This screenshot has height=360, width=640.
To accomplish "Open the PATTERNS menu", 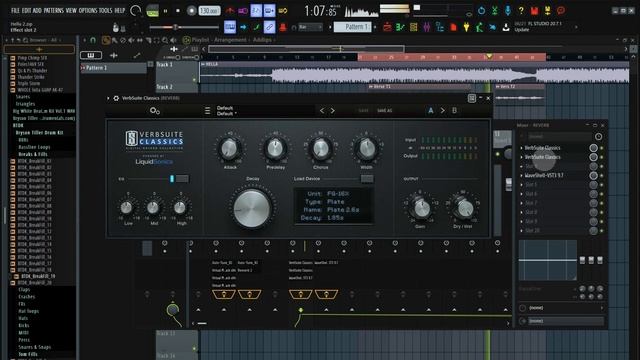I will 53,10.
